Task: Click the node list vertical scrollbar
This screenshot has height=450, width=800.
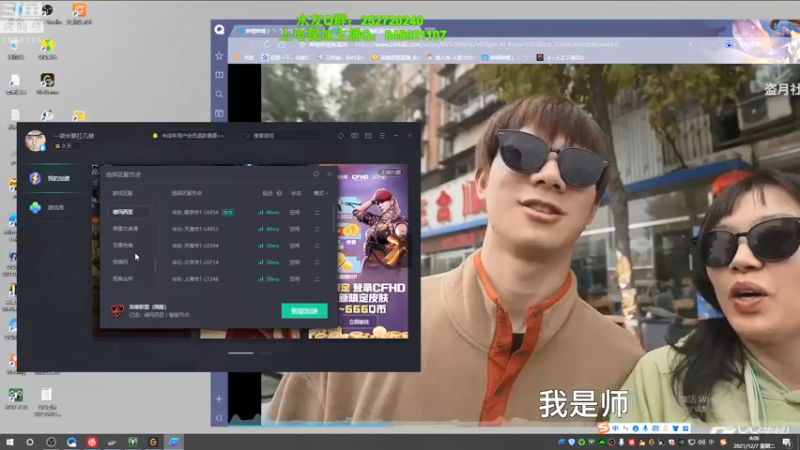Action: click(x=334, y=218)
